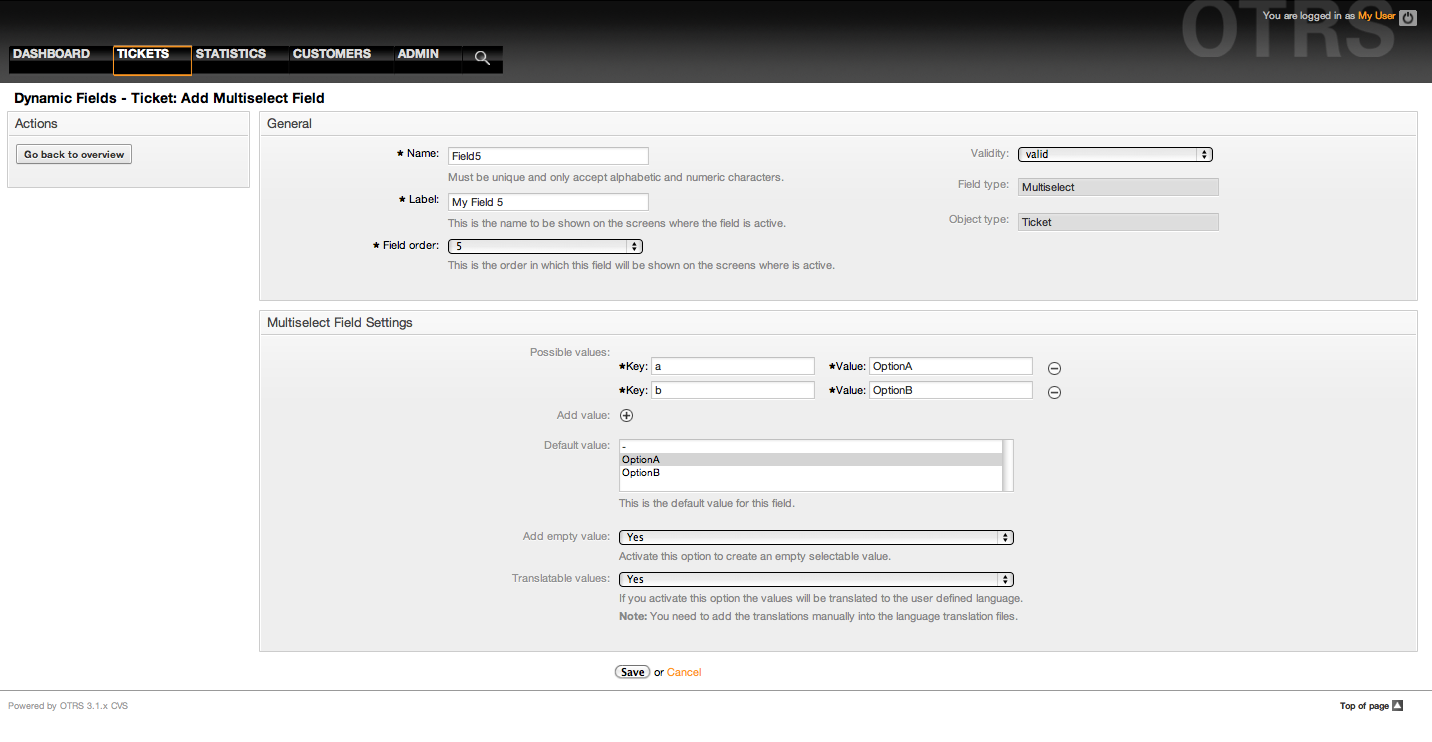Click the Top of page arrow icon

tap(1398, 706)
